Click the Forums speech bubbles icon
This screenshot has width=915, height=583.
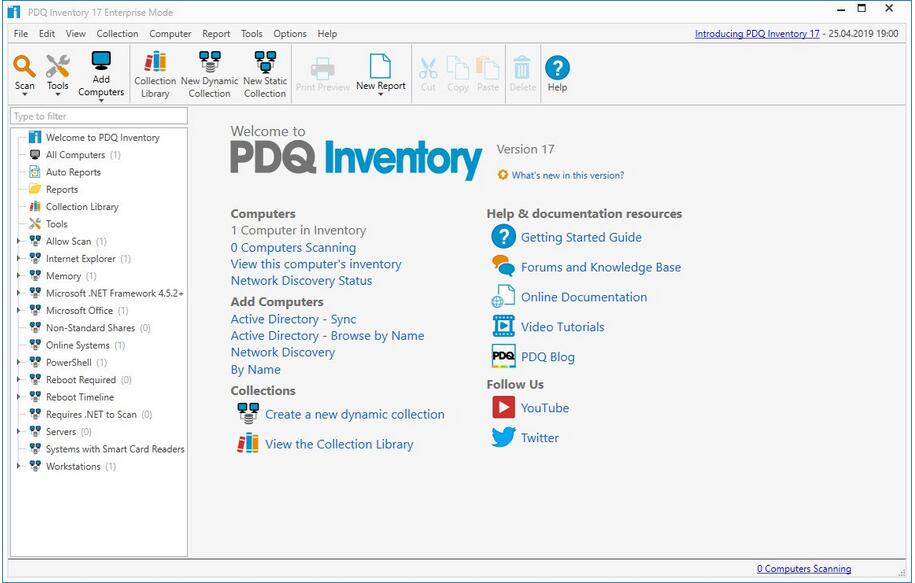coord(503,266)
